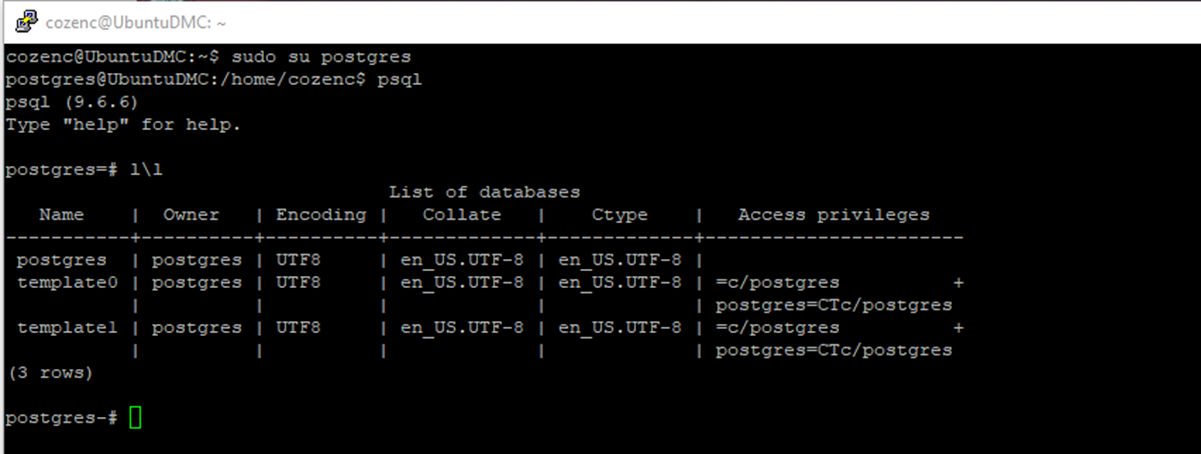
Task: Click the 'psql' command on second line
Action: click(x=400, y=79)
